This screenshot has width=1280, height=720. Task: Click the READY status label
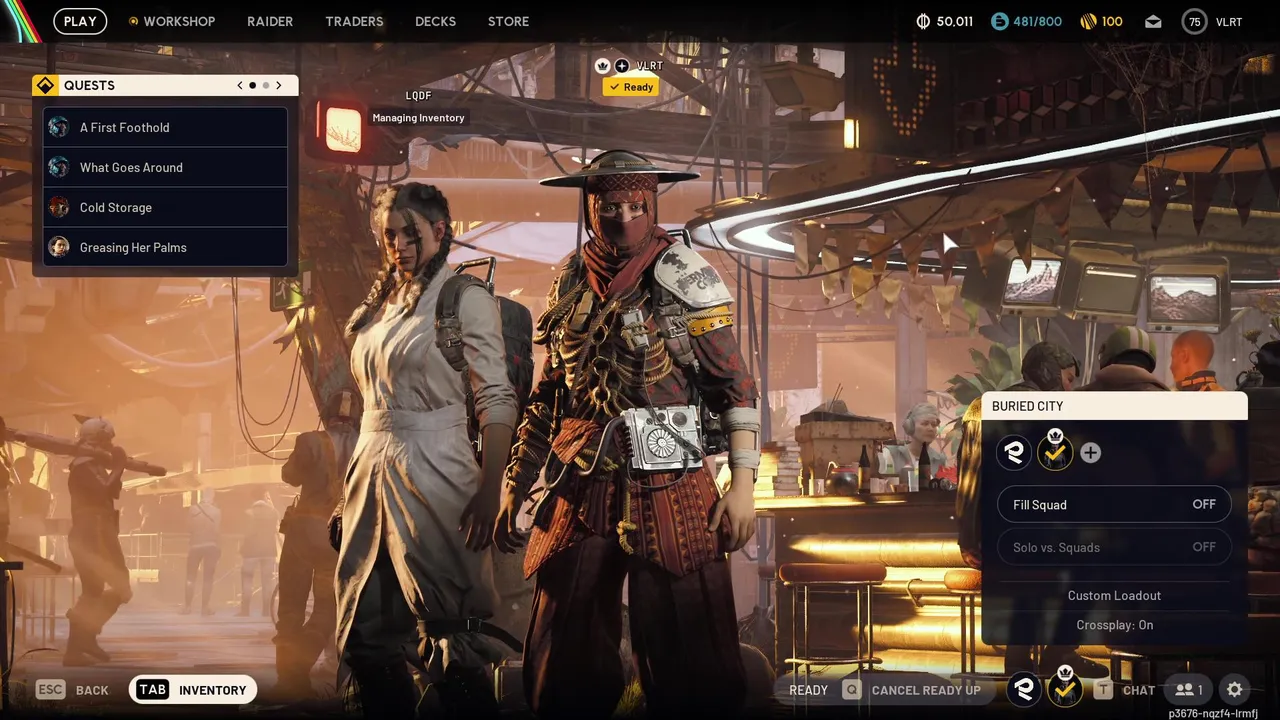808,690
